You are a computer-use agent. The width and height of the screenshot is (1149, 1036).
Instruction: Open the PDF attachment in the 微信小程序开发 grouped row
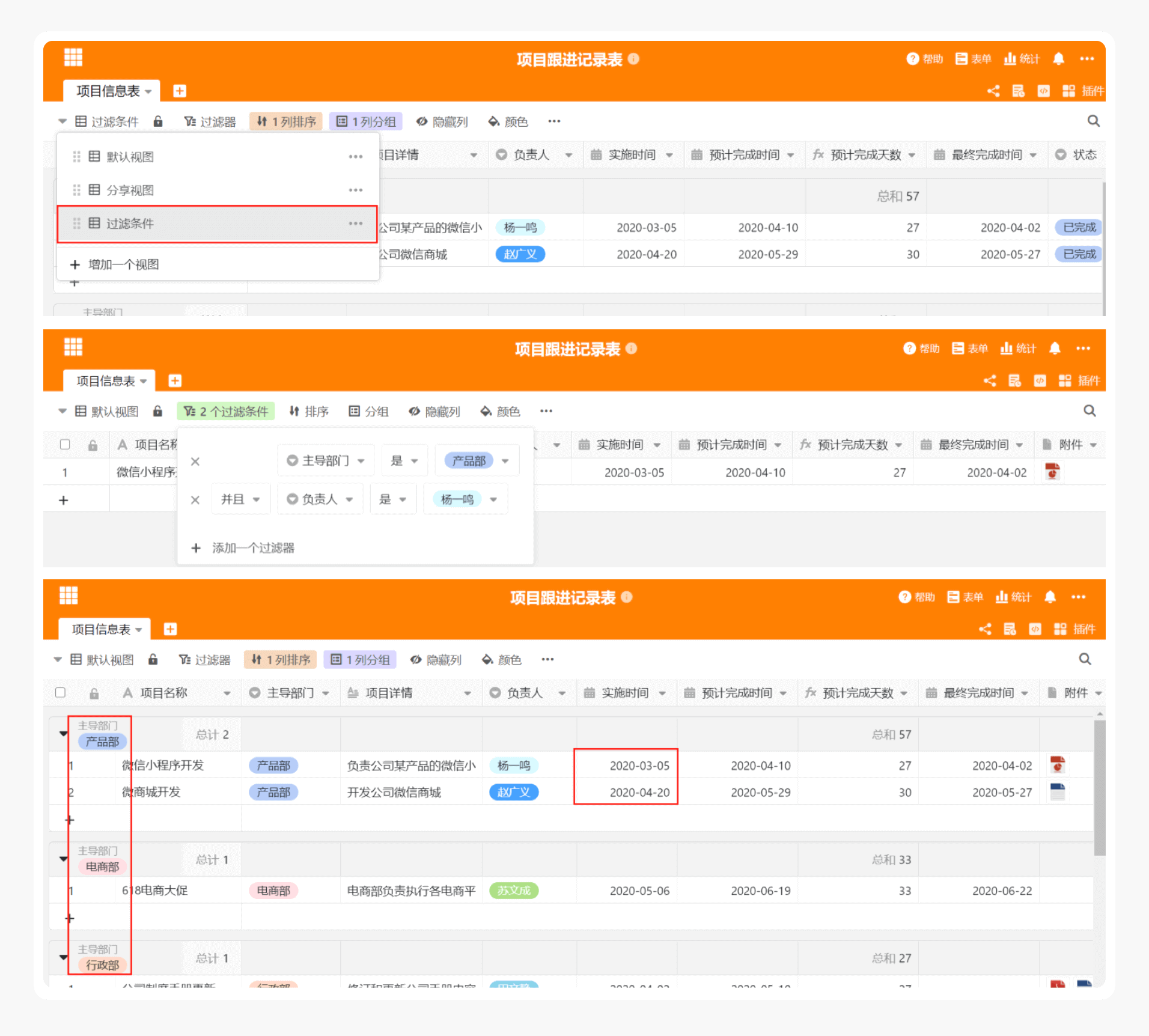coord(1057,765)
